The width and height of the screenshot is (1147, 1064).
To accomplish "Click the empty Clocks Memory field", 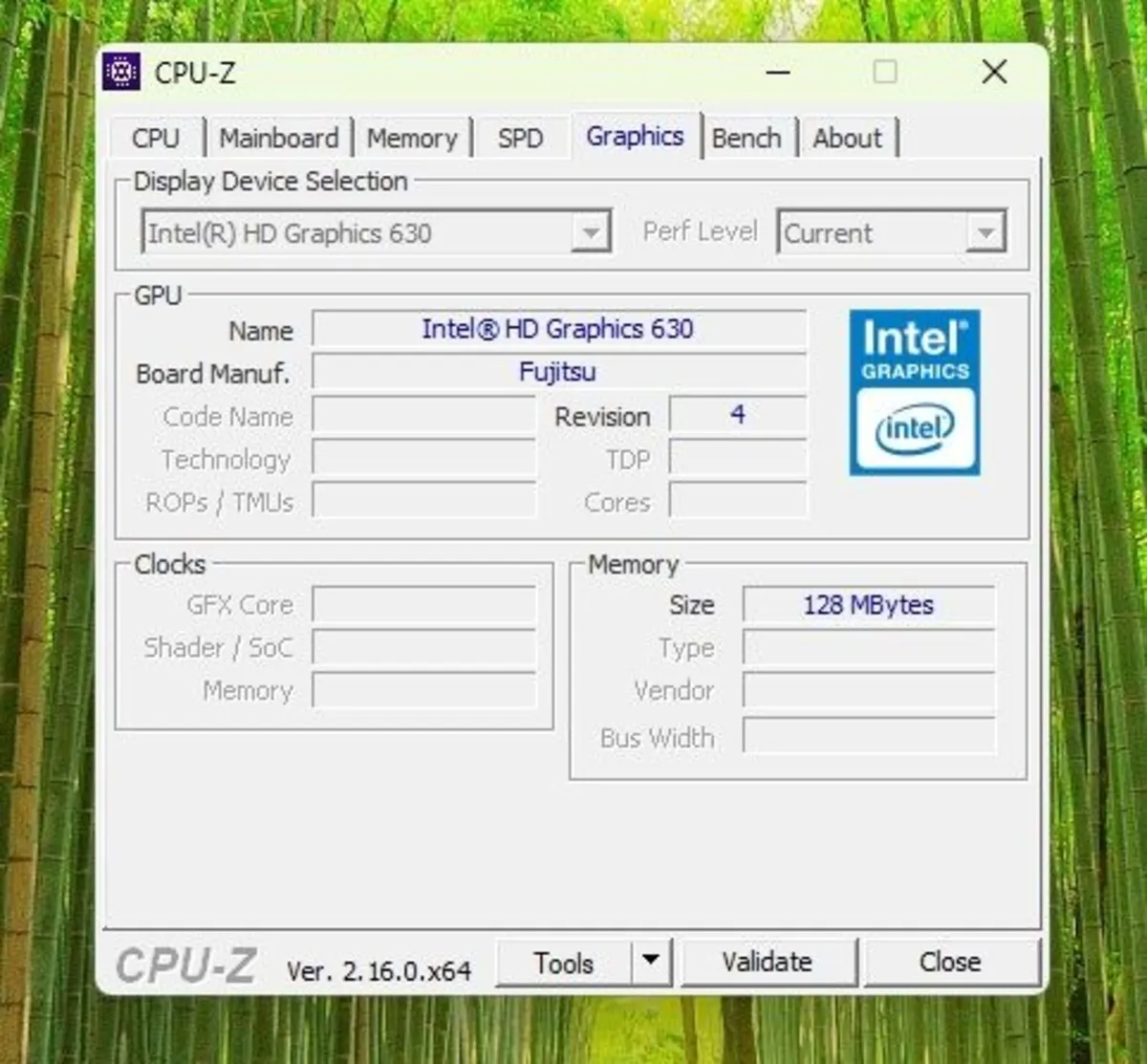I will point(424,690).
